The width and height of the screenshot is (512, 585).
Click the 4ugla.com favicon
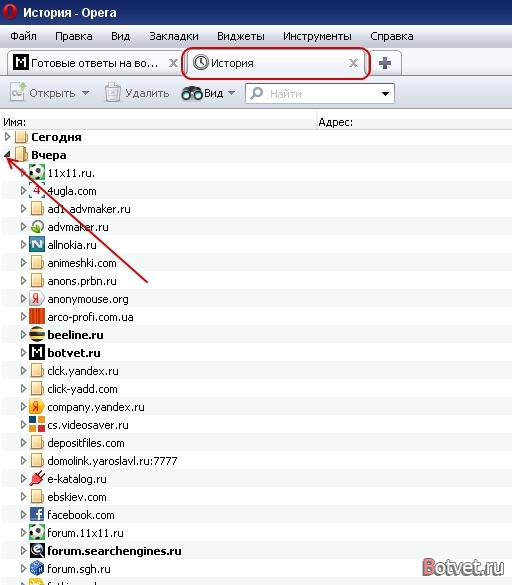(37, 190)
